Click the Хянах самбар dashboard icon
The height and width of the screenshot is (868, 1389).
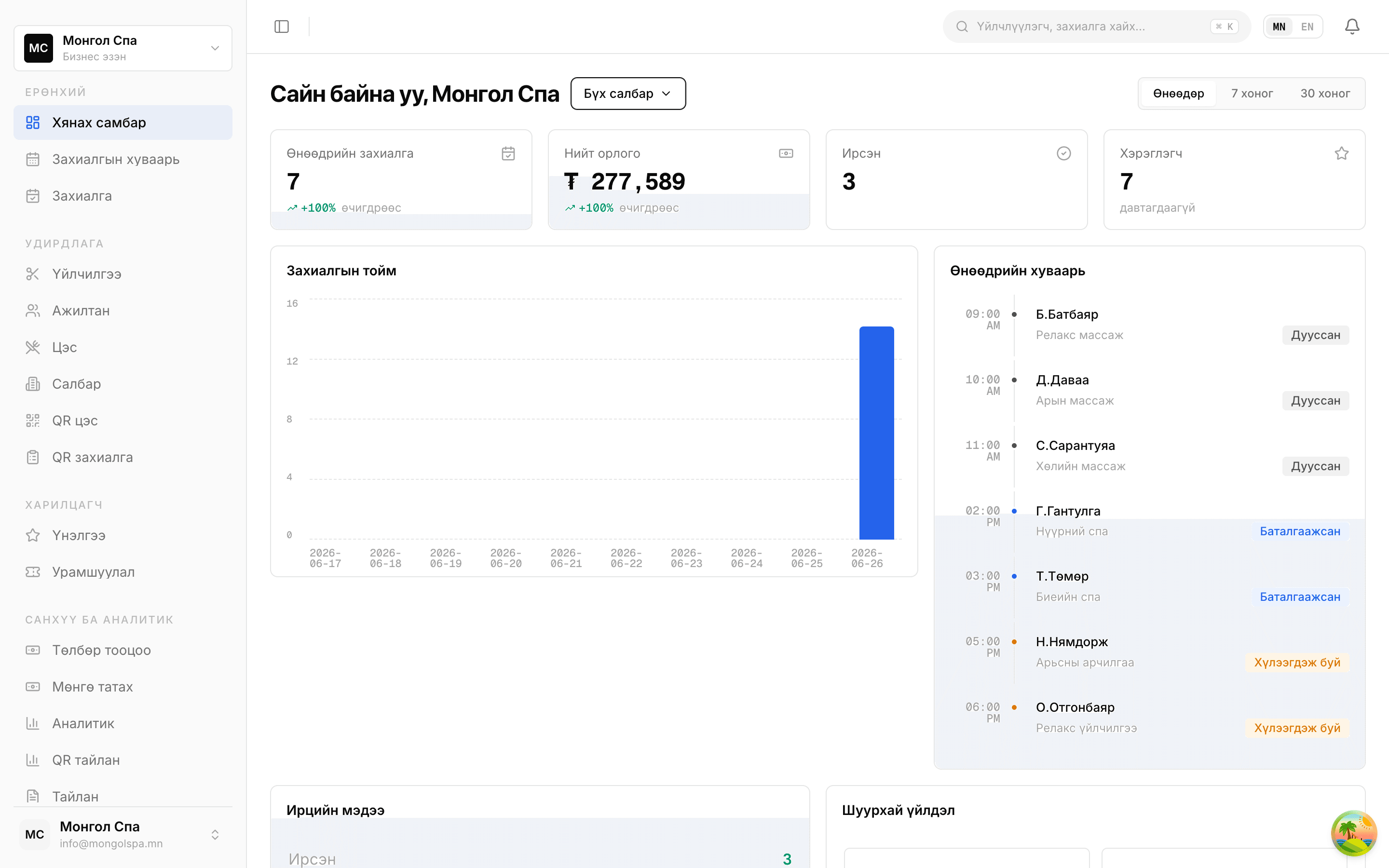pos(33,122)
